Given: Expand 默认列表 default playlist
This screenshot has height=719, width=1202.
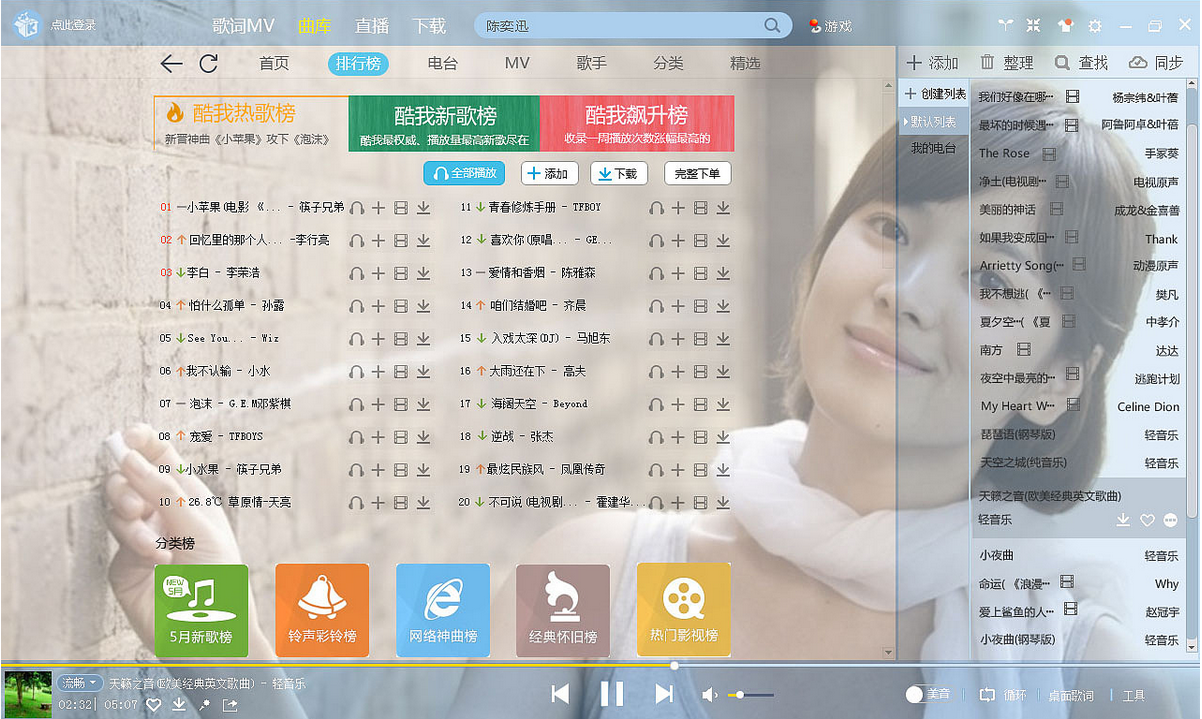Looking at the screenshot, I should point(934,122).
